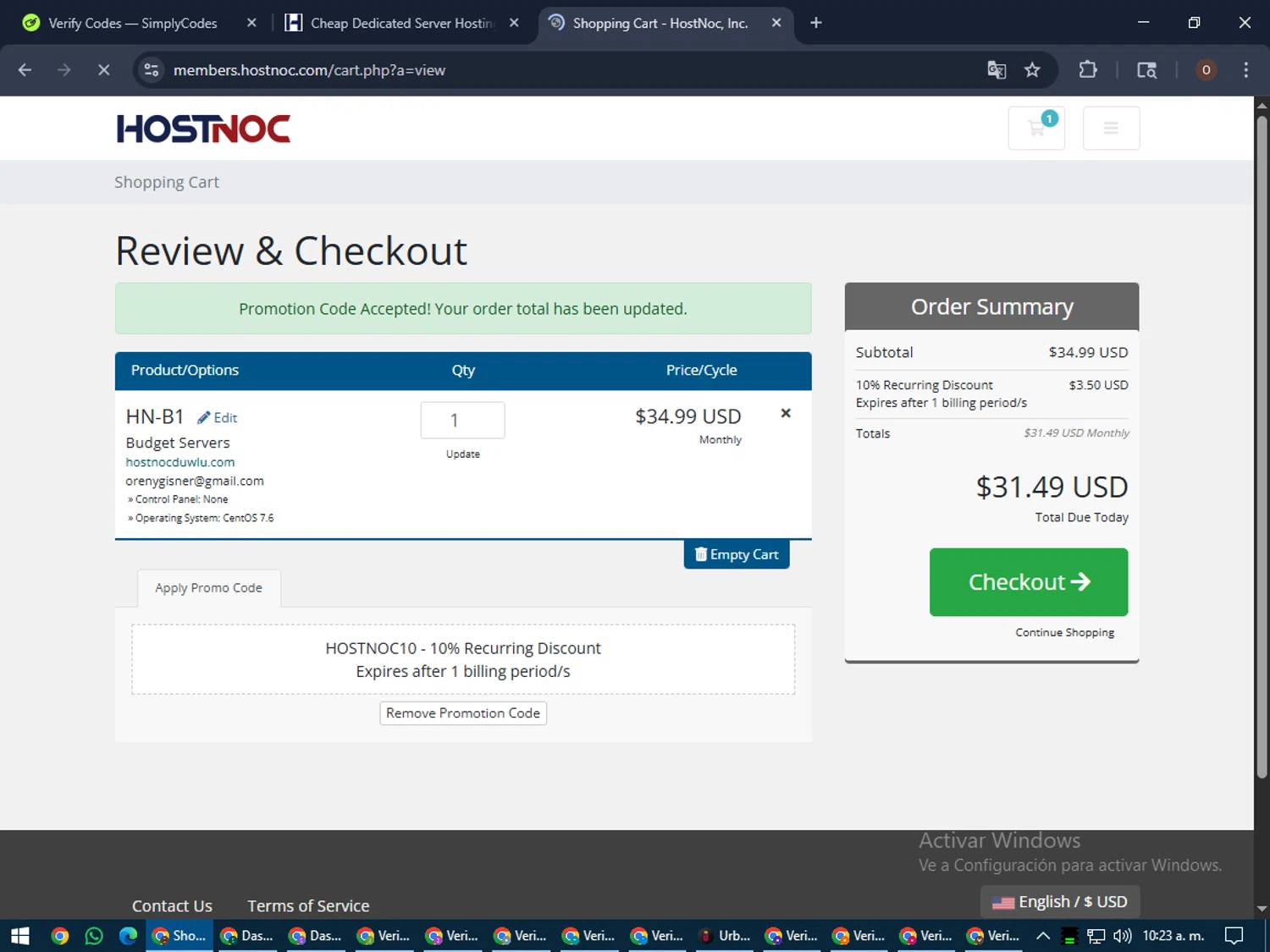Click the Promotion Code Accepted message
The width and height of the screenshot is (1270, 952).
[463, 309]
